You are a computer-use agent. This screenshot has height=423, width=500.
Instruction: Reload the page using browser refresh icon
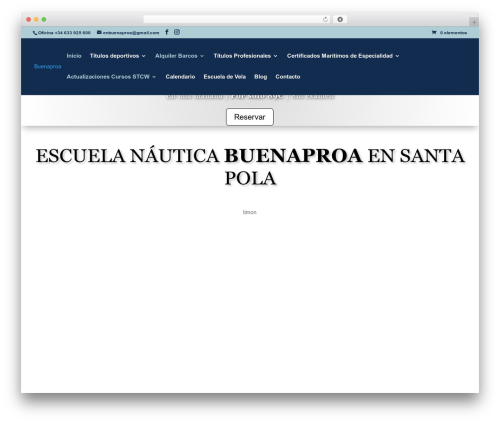point(325,20)
